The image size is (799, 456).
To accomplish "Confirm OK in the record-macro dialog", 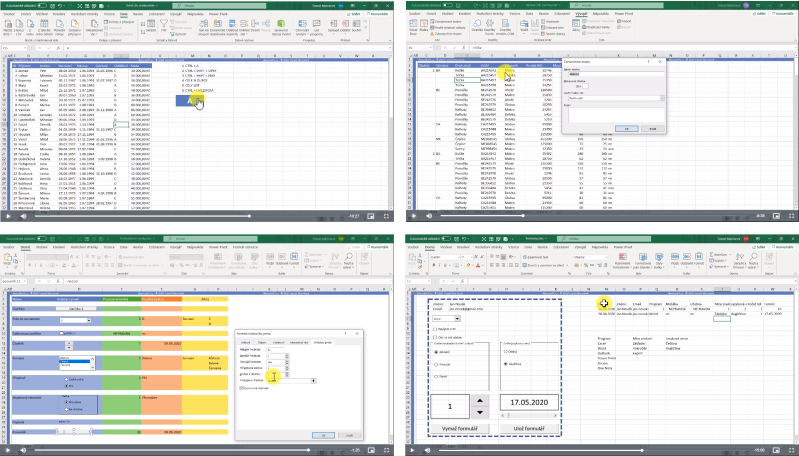I will point(626,129).
